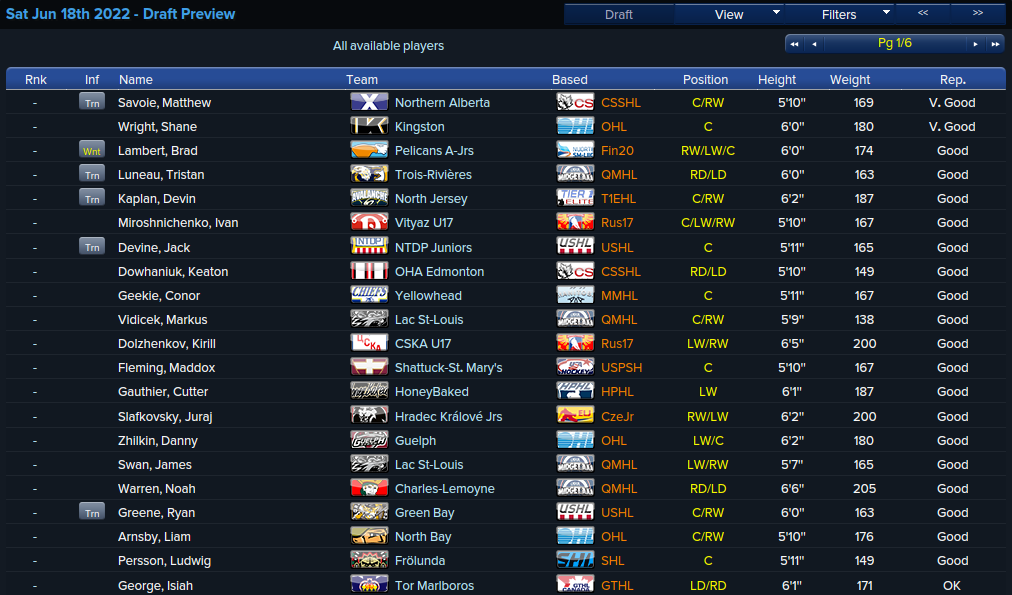Click the Tor Marlboros team logo
This screenshot has height=595, width=1012.
pos(369,585)
